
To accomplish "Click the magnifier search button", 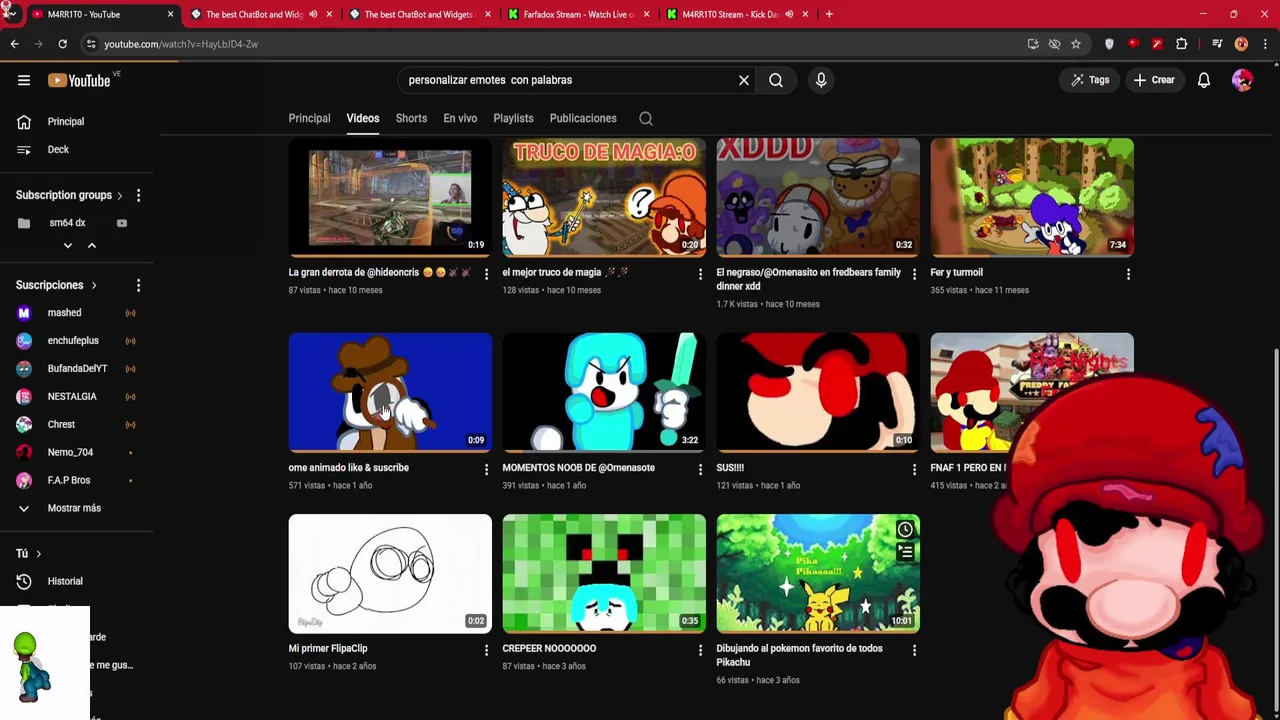I will click(776, 80).
